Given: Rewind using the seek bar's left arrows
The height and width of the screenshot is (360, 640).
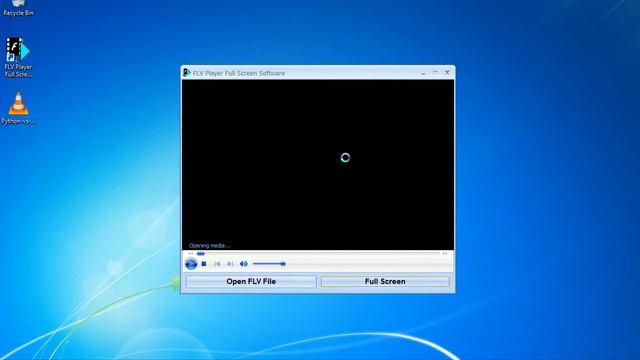Looking at the screenshot, I should [x=191, y=253].
